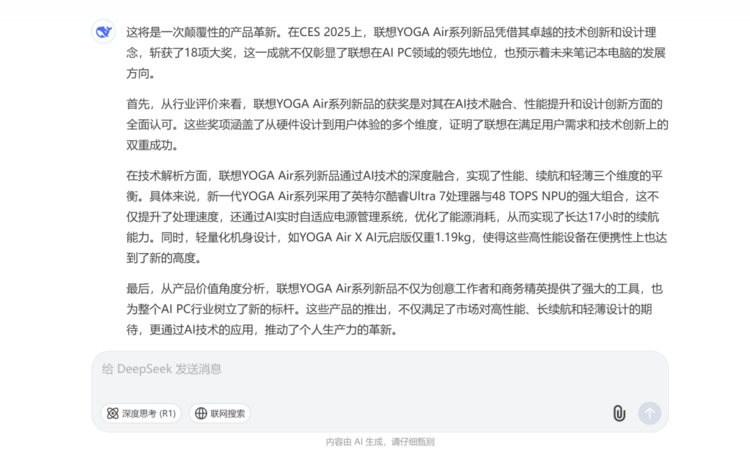Enable 深度思考 (R1) mode
The image size is (750, 449).
141,414
